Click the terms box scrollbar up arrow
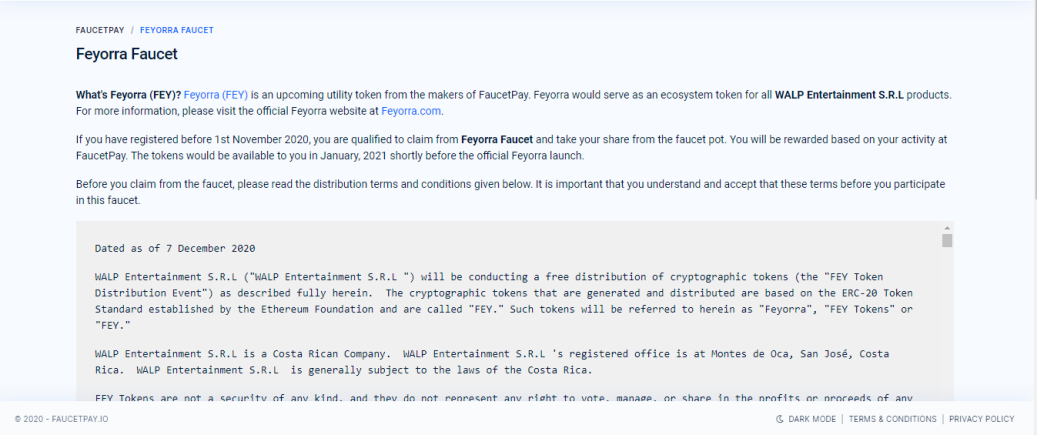The width and height of the screenshot is (1037, 435). (947, 227)
